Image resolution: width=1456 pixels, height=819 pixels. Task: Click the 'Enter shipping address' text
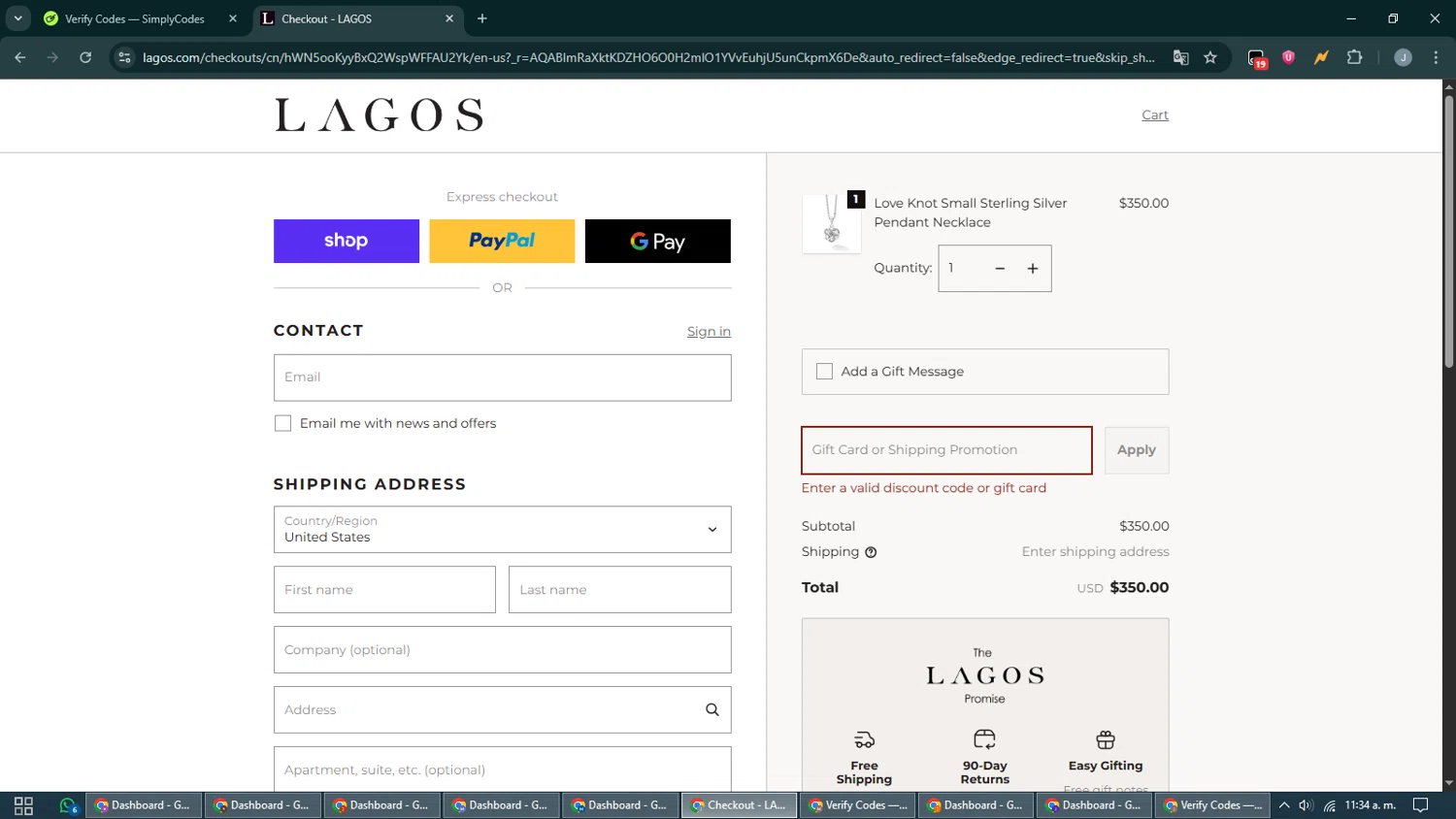[x=1095, y=552]
